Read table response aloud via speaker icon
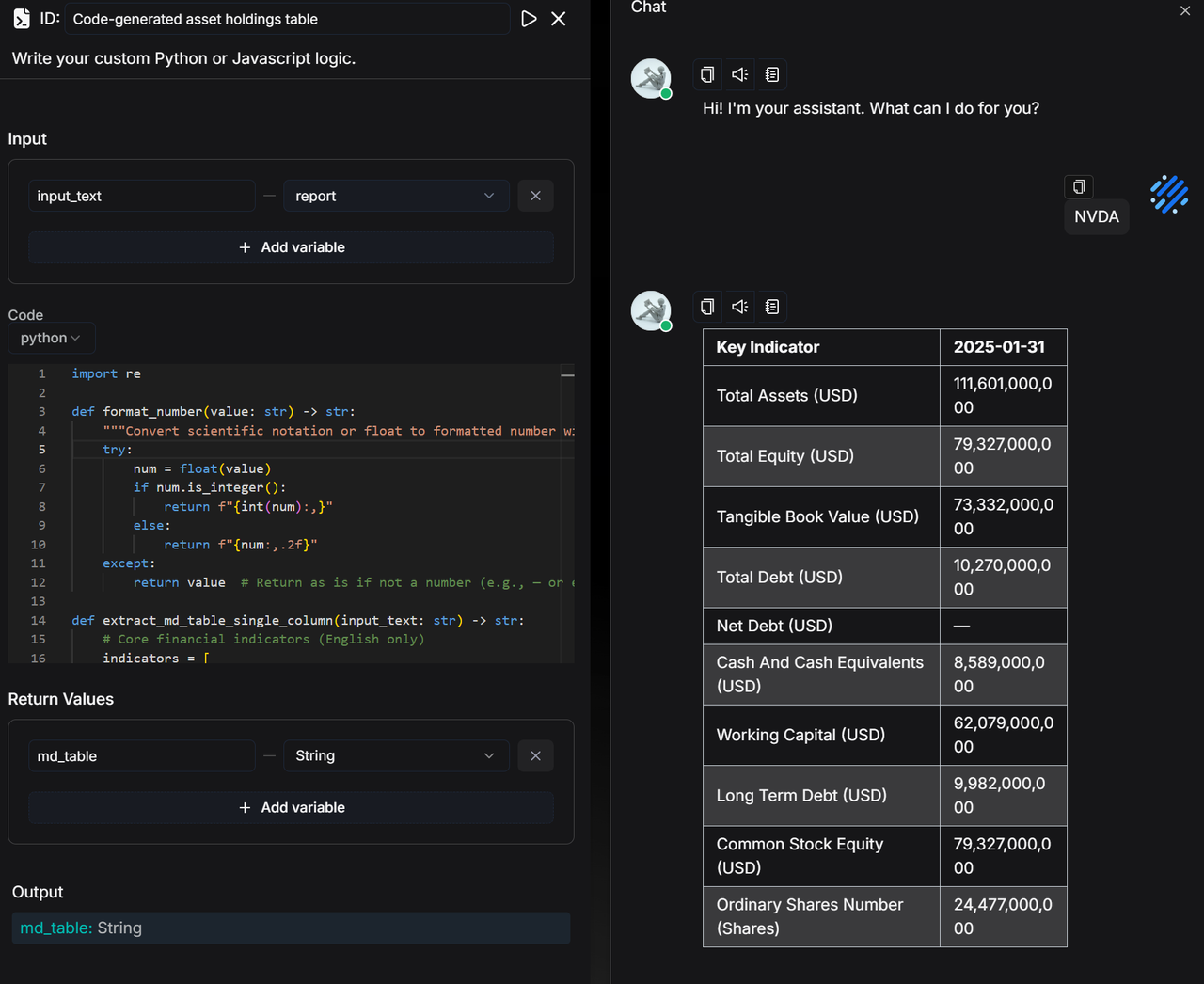1204x984 pixels. tap(740, 307)
